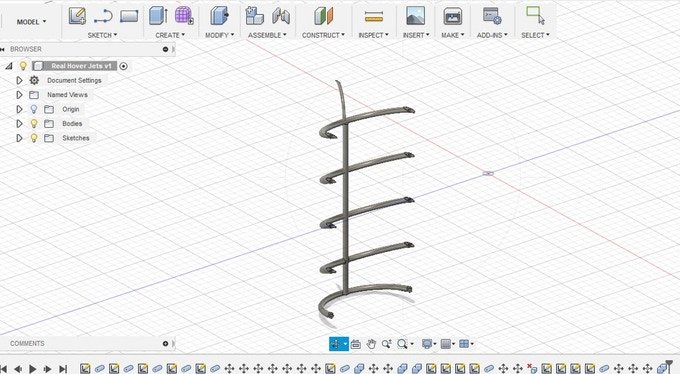
Task: Open the MODEL workspace dropdown
Action: click(x=31, y=22)
